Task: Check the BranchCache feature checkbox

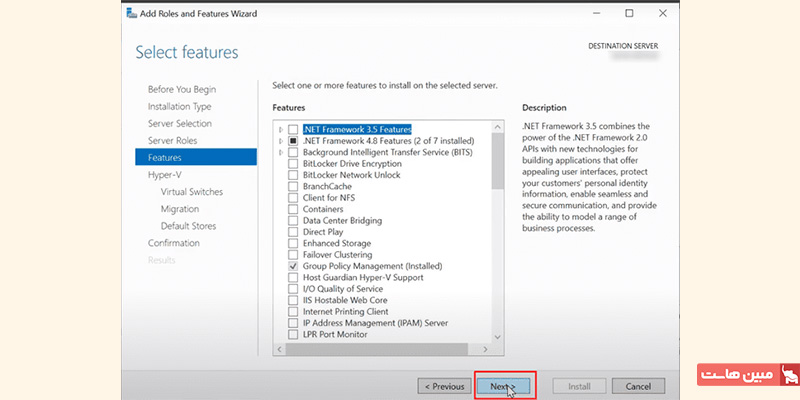Action: click(293, 186)
